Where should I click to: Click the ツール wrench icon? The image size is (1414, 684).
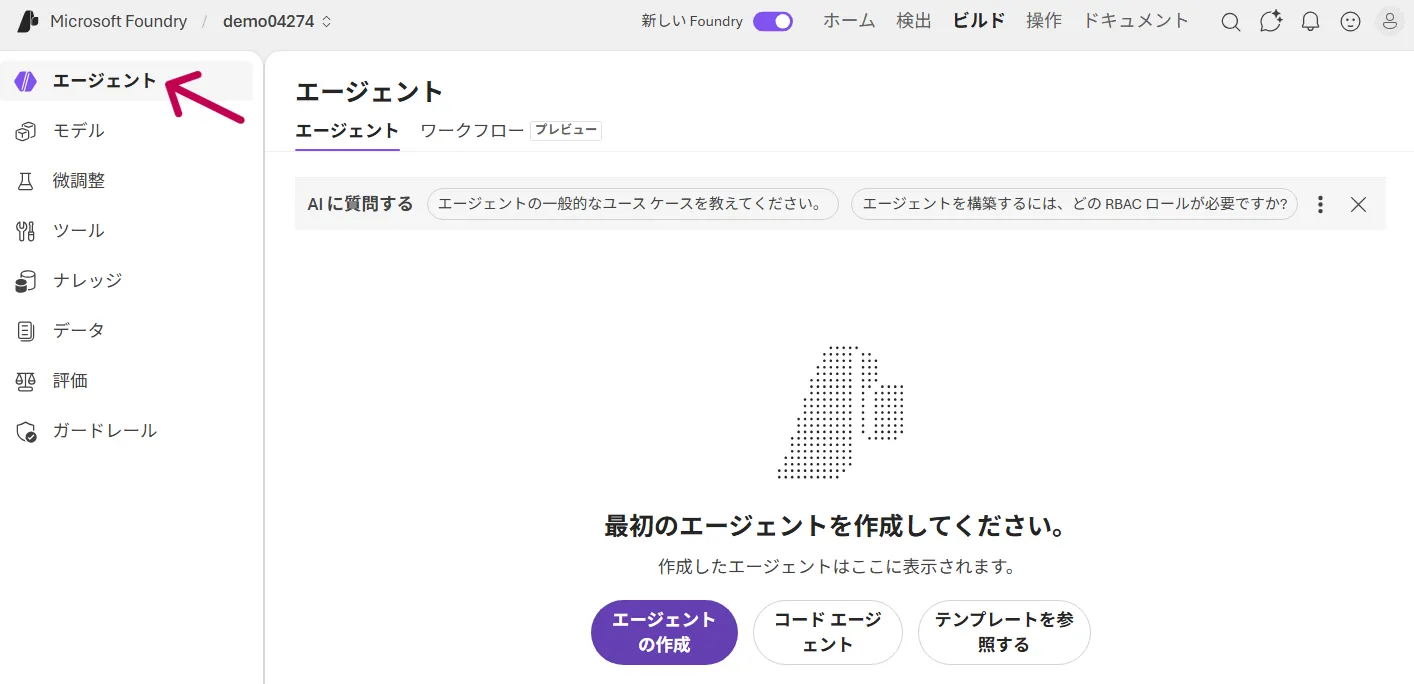point(26,231)
